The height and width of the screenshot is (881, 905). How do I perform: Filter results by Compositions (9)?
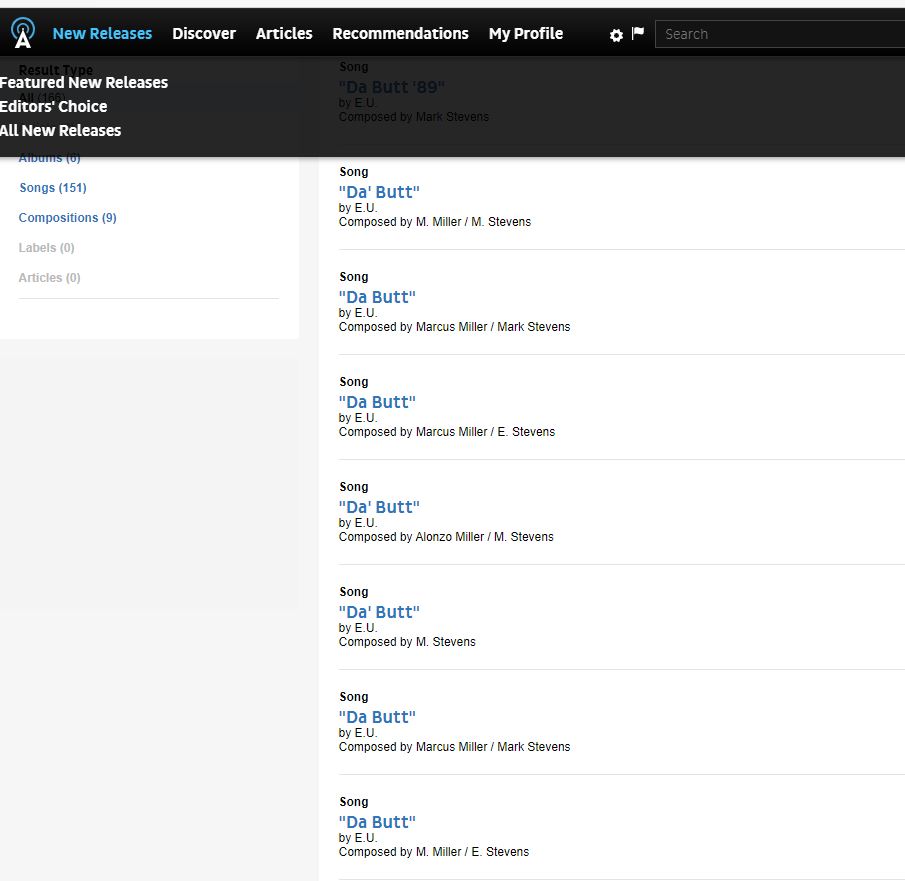tap(67, 218)
